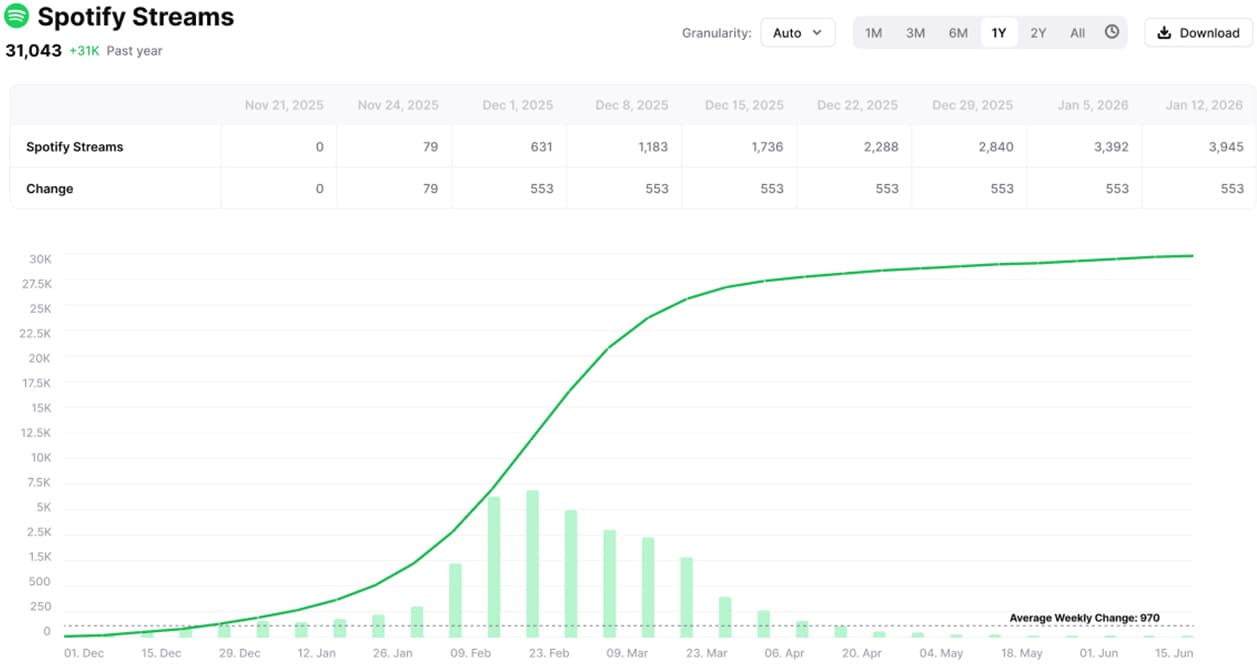This screenshot has width=1257, height=667.
Task: Select the 6M time range tab
Action: [x=958, y=33]
